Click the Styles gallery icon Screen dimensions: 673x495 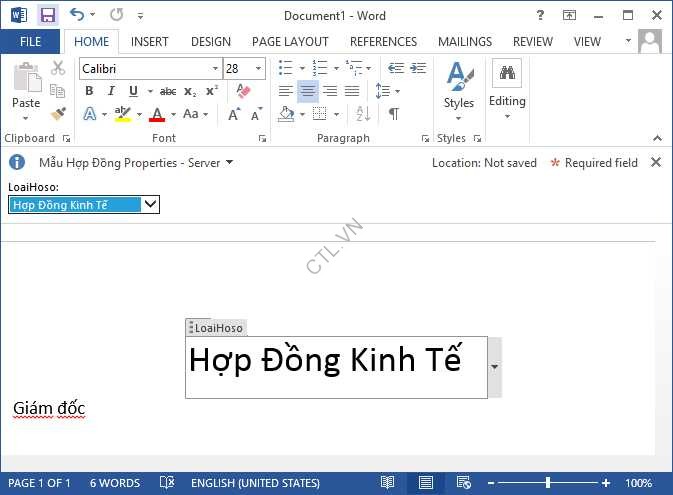tap(459, 76)
